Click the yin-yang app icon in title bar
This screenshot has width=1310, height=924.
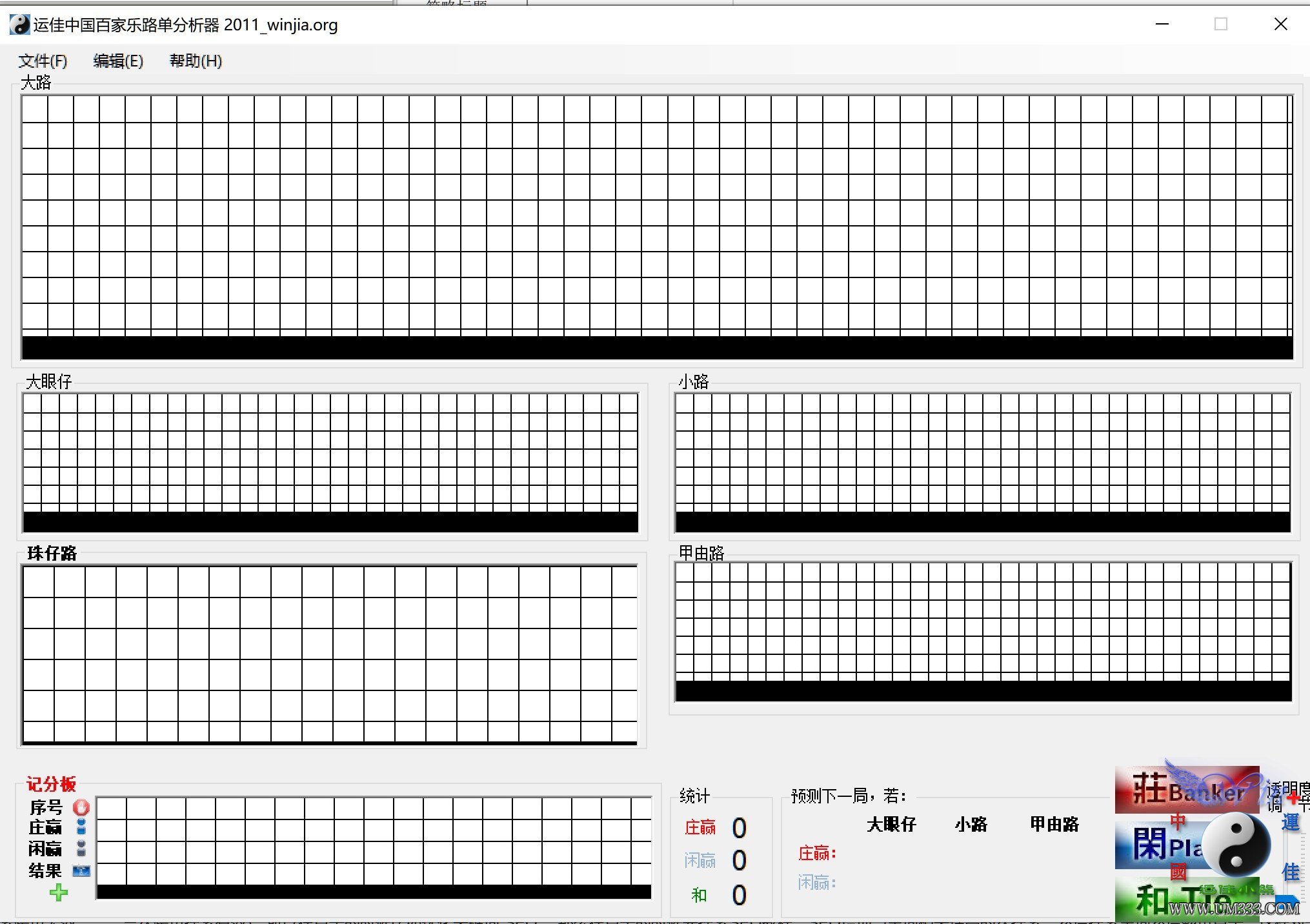(19, 25)
